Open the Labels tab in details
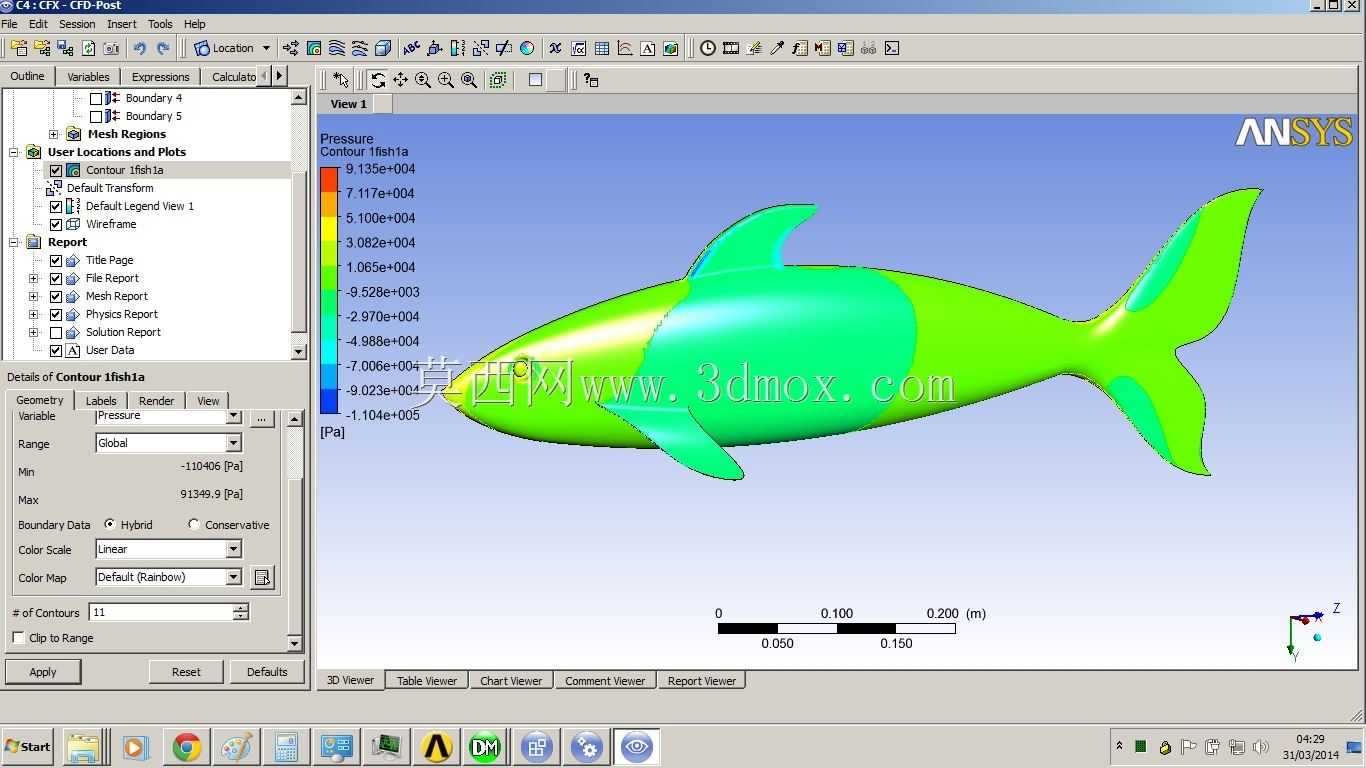 point(101,401)
